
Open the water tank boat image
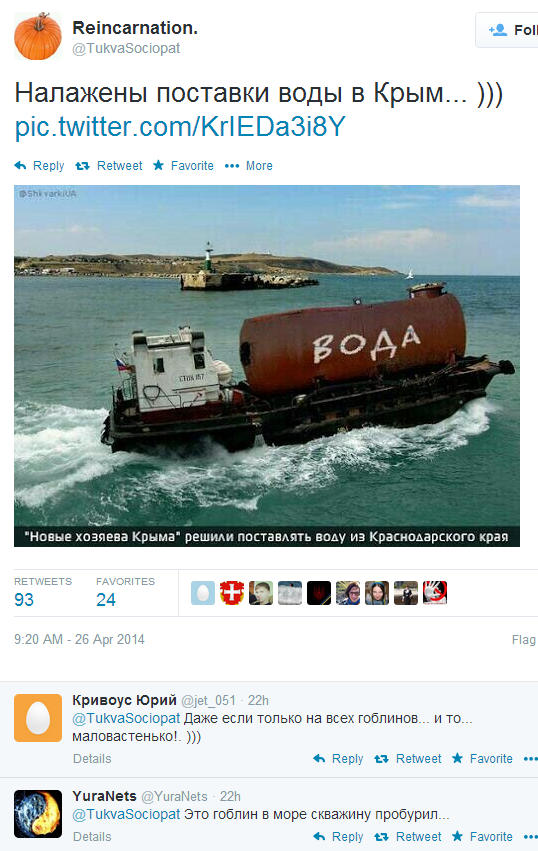point(267,366)
